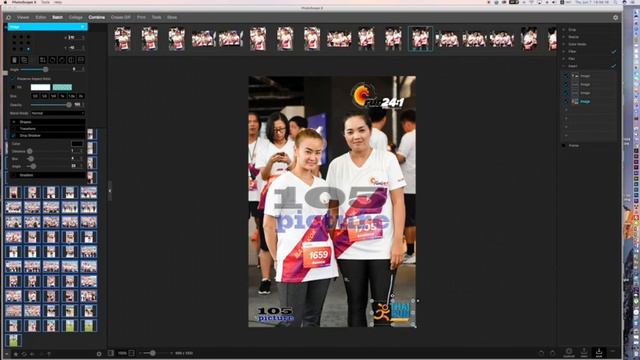
Task: Toggle Preserve Aspect Ratio checkbox
Action: click(13, 78)
